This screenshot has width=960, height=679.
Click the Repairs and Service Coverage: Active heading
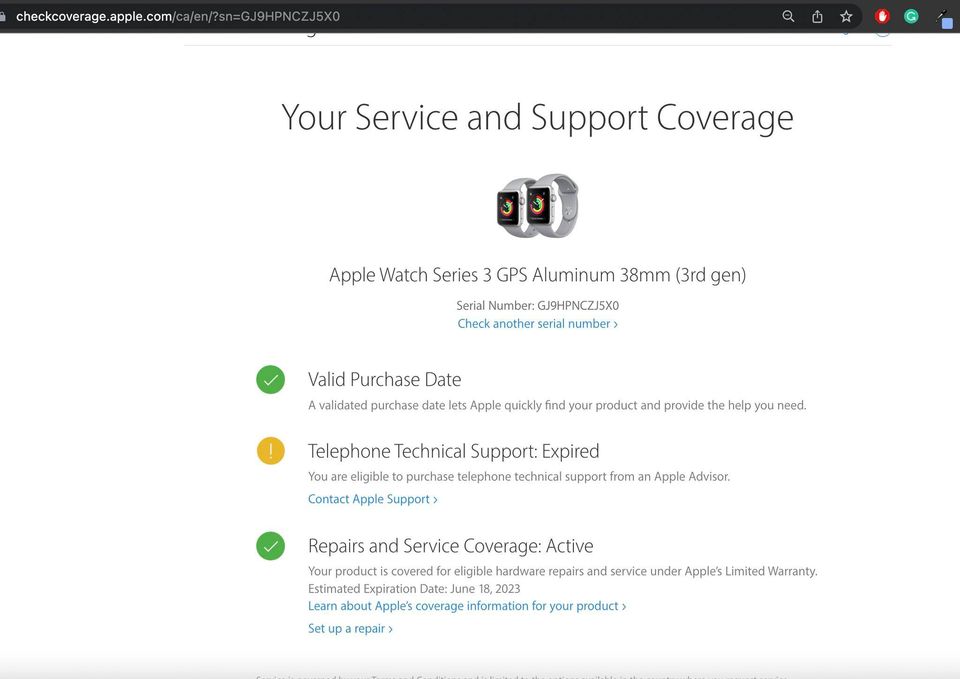coord(450,546)
